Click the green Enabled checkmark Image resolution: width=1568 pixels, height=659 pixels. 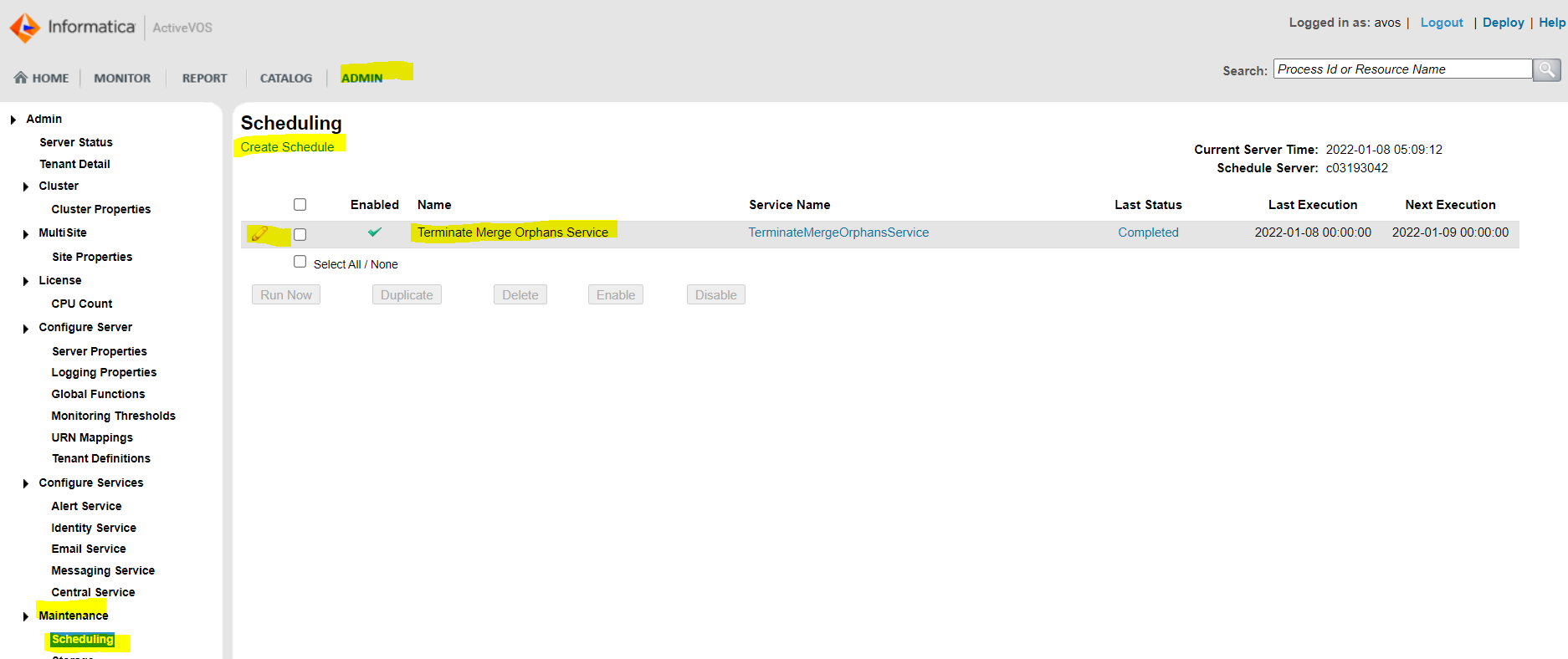point(375,232)
